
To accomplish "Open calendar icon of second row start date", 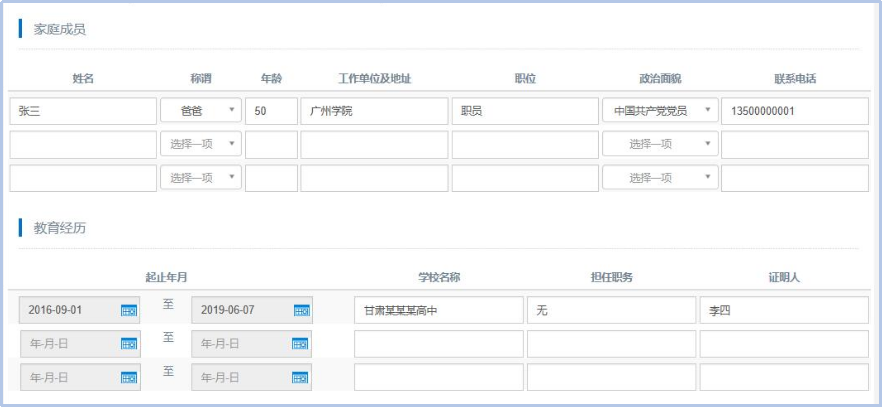I will pyautogui.click(x=129, y=344).
